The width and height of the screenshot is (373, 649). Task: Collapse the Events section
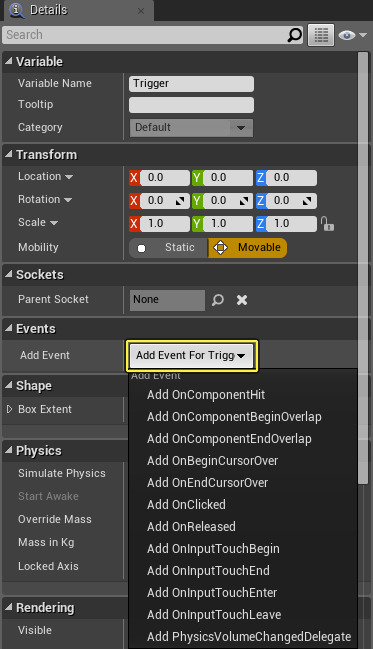(x=9, y=328)
